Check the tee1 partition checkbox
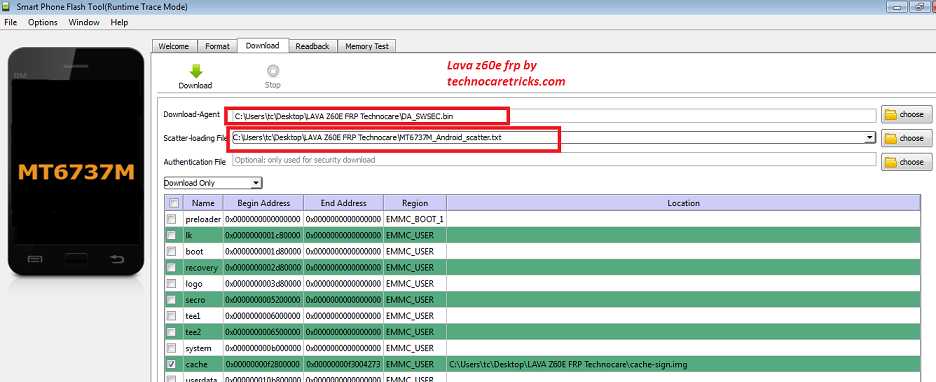Viewport: 936px width, 382px height. (172, 316)
